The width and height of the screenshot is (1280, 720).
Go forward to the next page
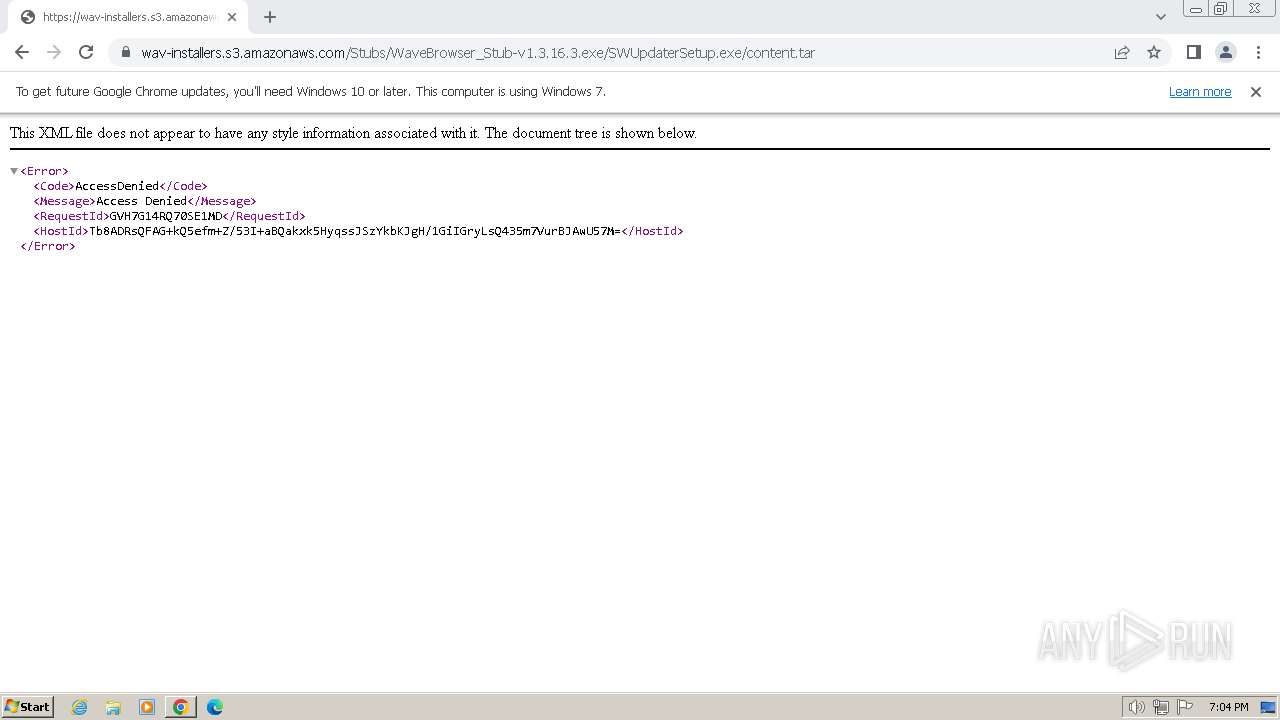pos(54,52)
